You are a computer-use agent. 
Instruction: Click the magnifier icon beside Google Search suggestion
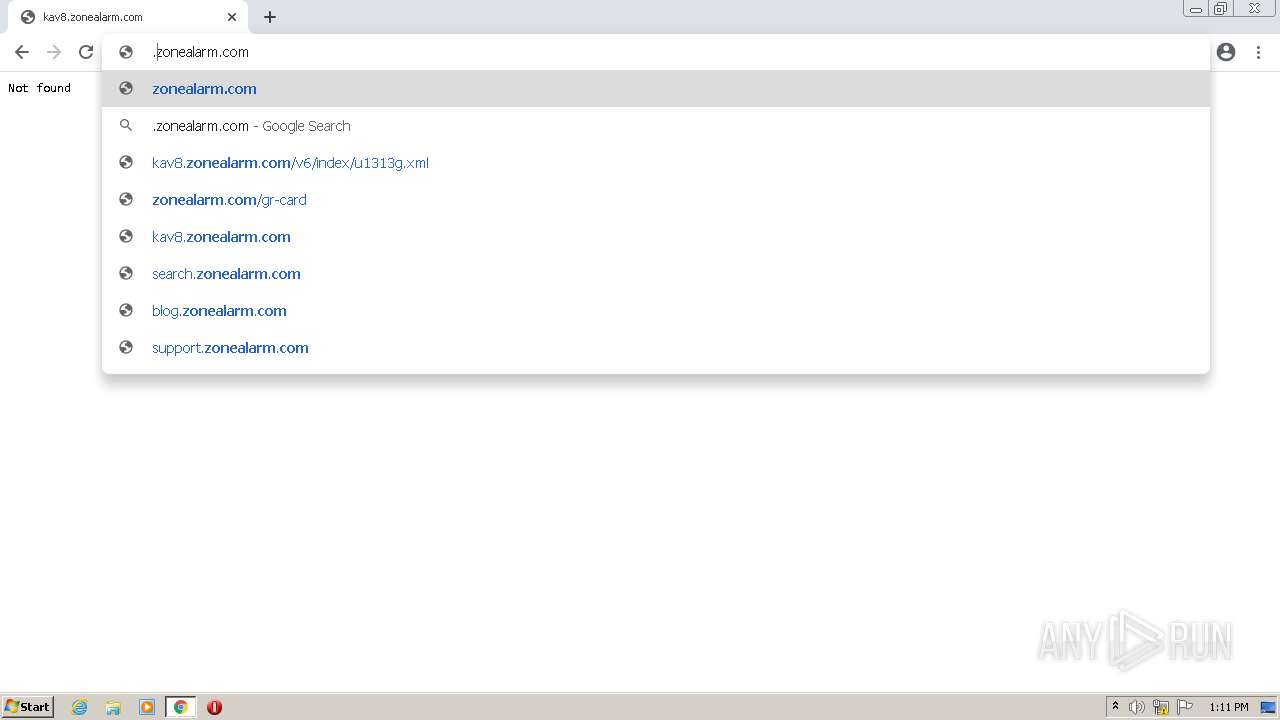[126, 126]
